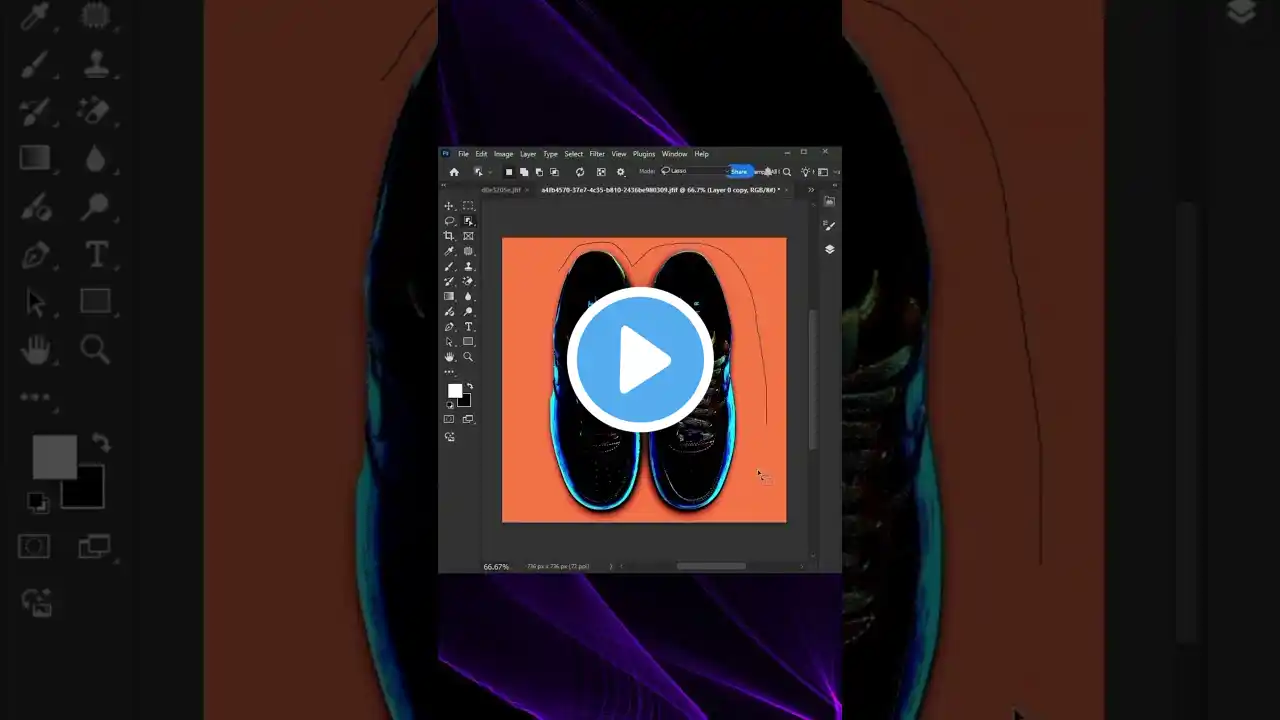Select the Blur tool
This screenshot has width=1280, height=720.
[468, 296]
